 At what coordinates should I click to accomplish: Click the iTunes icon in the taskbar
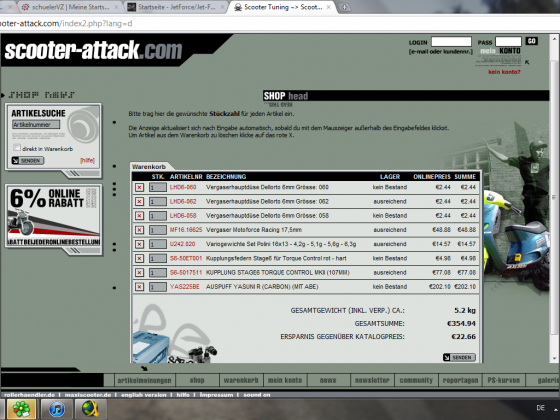[x=56, y=409]
